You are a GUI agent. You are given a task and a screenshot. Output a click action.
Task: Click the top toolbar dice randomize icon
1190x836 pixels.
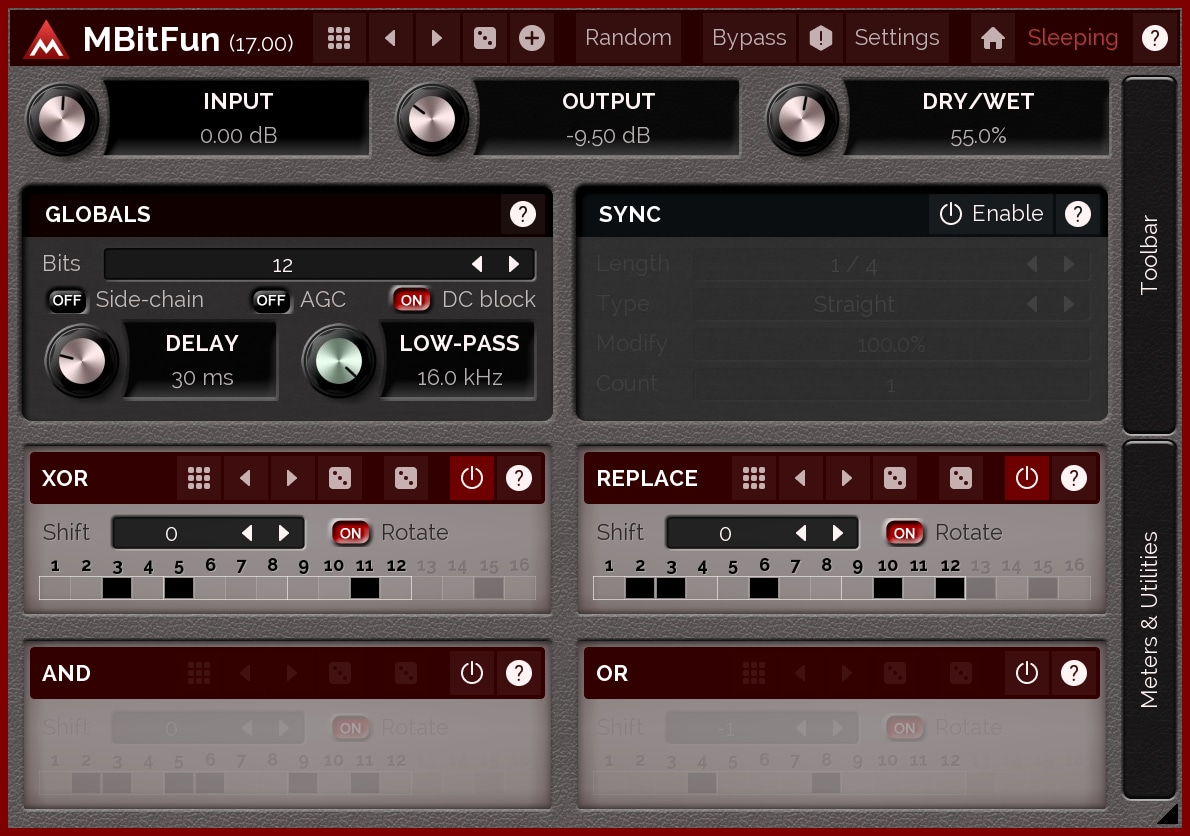point(485,38)
